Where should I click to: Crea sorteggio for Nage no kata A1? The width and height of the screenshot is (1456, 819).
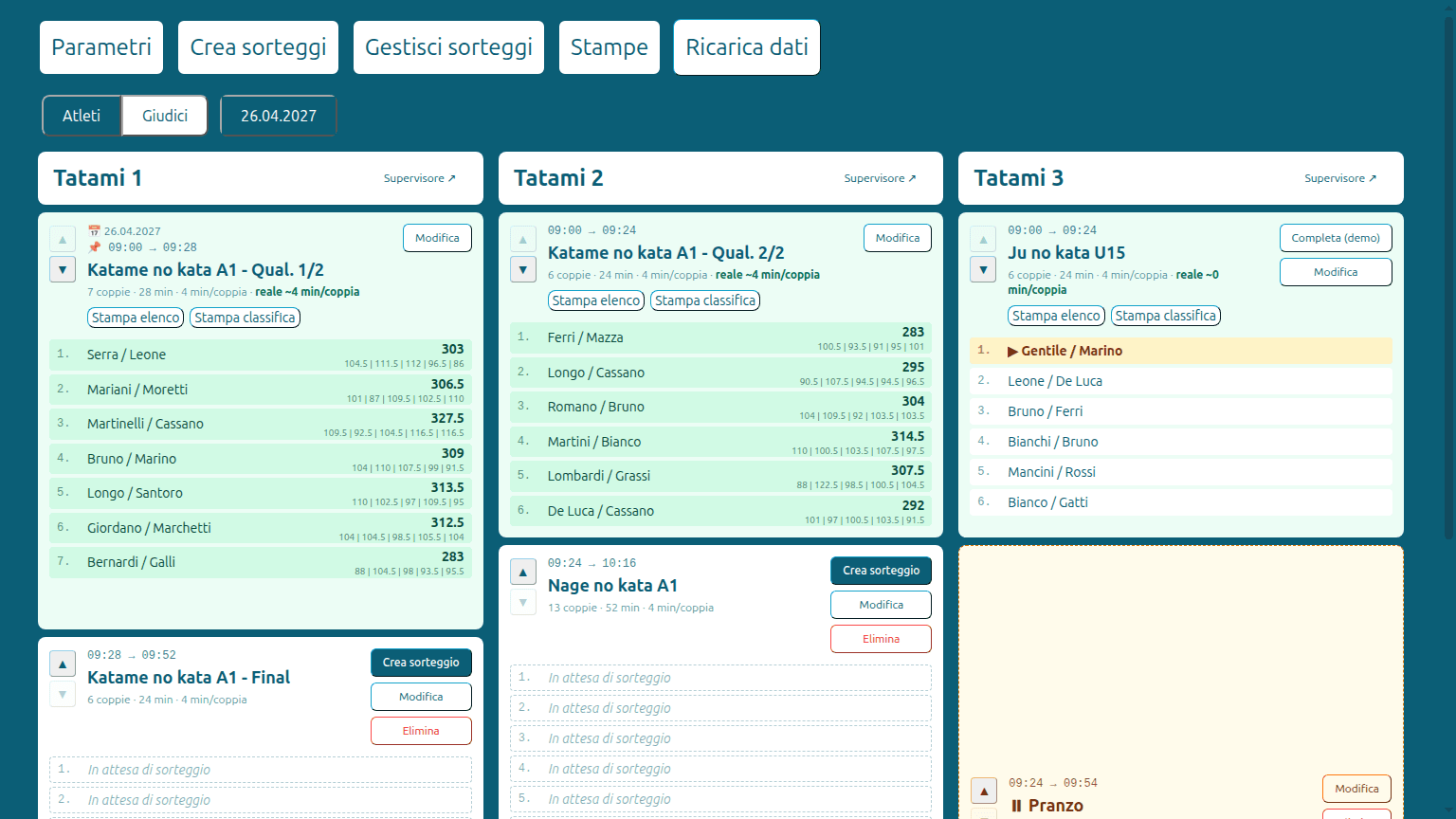[882, 571]
